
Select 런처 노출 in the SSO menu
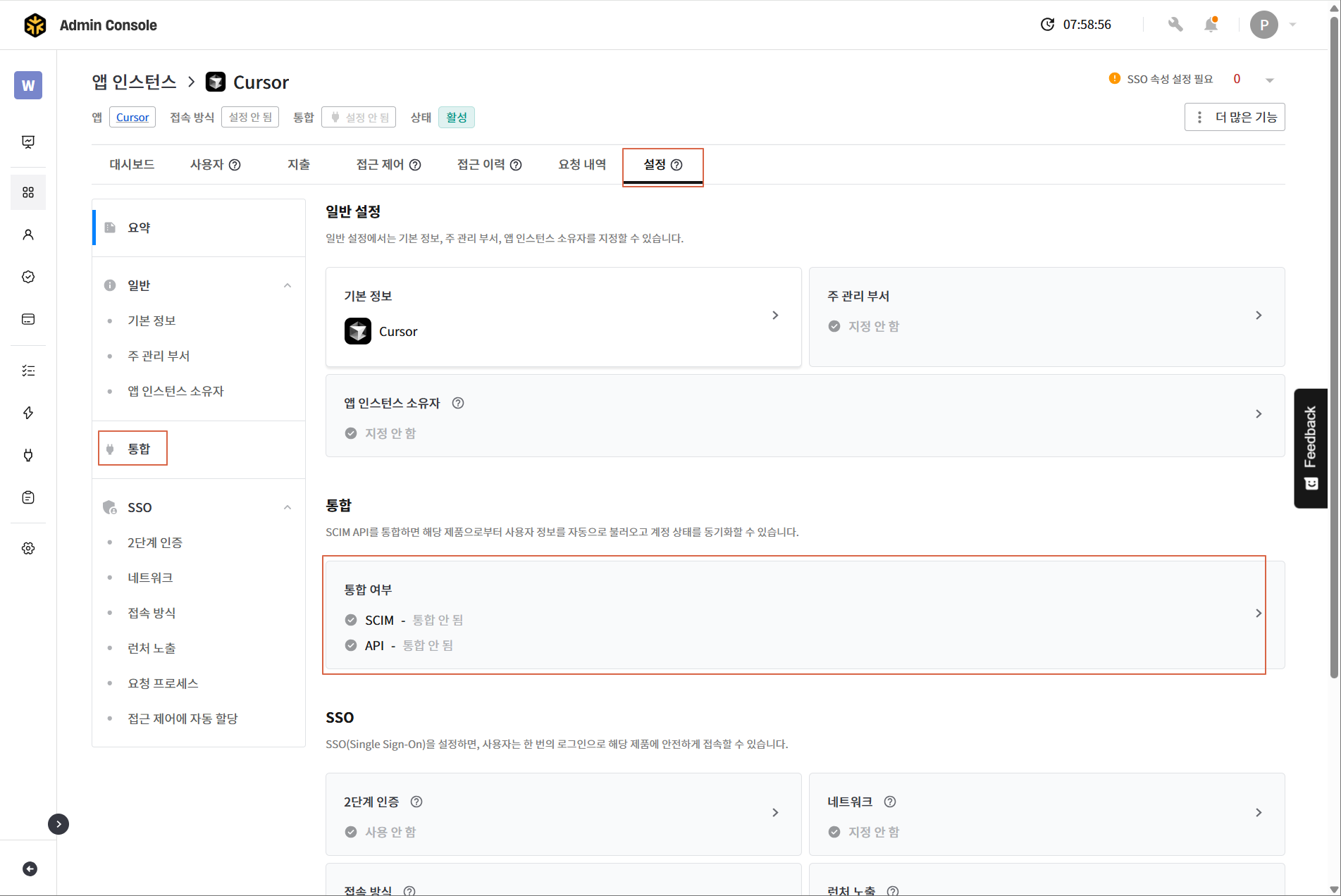[152, 648]
